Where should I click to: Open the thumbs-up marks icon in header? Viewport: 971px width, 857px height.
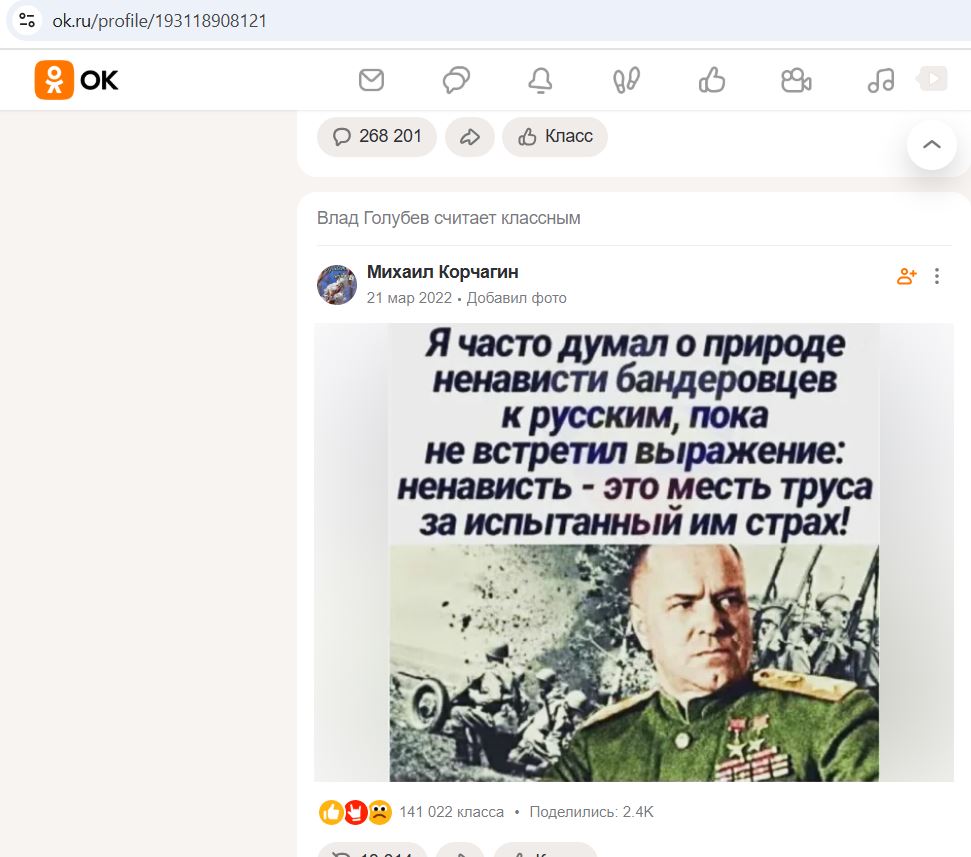pos(712,80)
